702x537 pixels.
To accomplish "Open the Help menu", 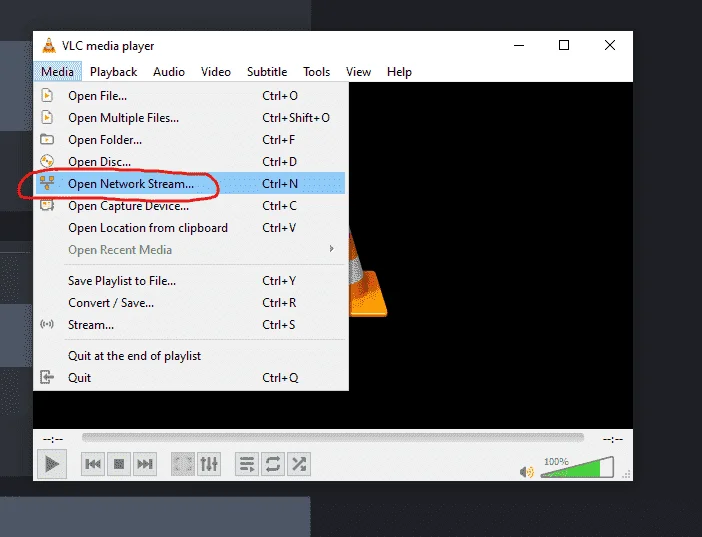I will [399, 72].
